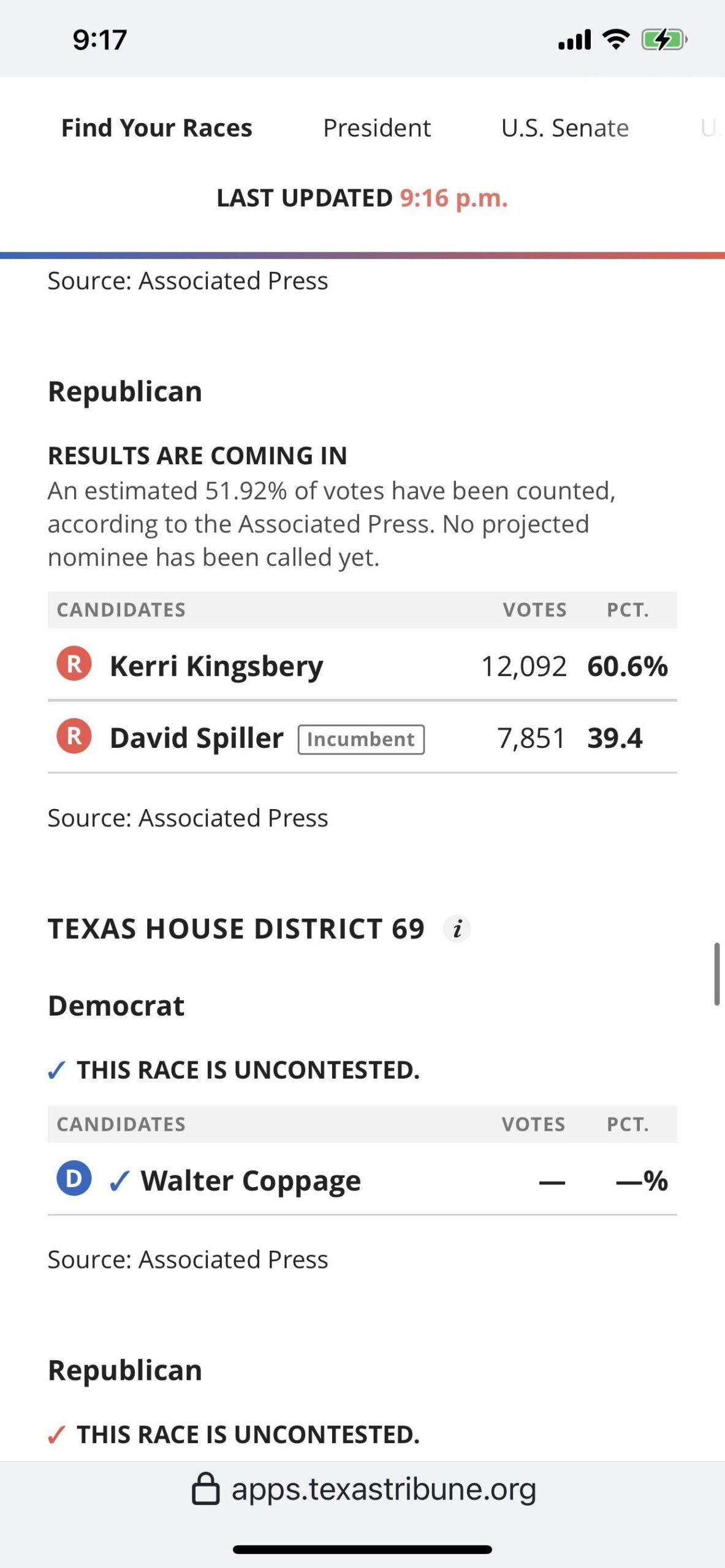Tap David Spiller's red R party badge

[74, 736]
